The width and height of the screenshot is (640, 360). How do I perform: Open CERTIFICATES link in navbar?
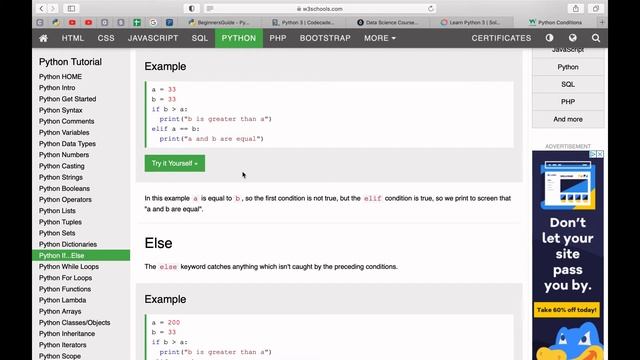[x=501, y=38]
